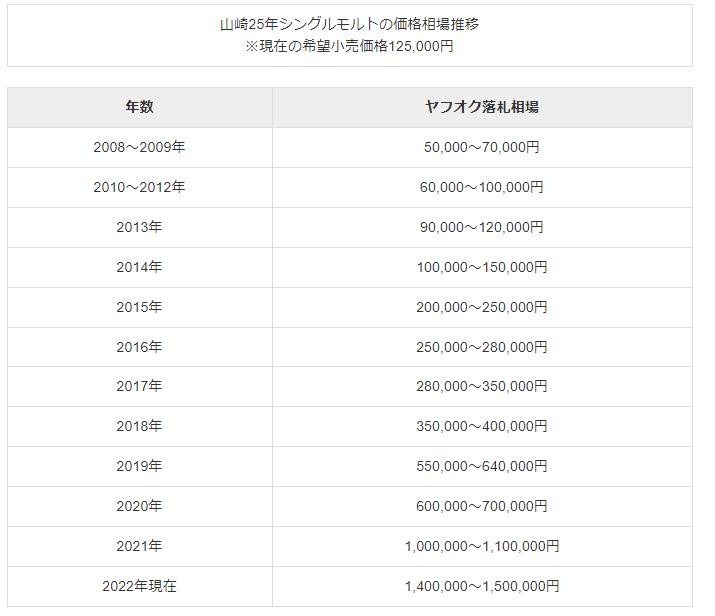Select the 2021年 year cell
Image resolution: width=715 pixels, height=616 pixels.
[139, 546]
